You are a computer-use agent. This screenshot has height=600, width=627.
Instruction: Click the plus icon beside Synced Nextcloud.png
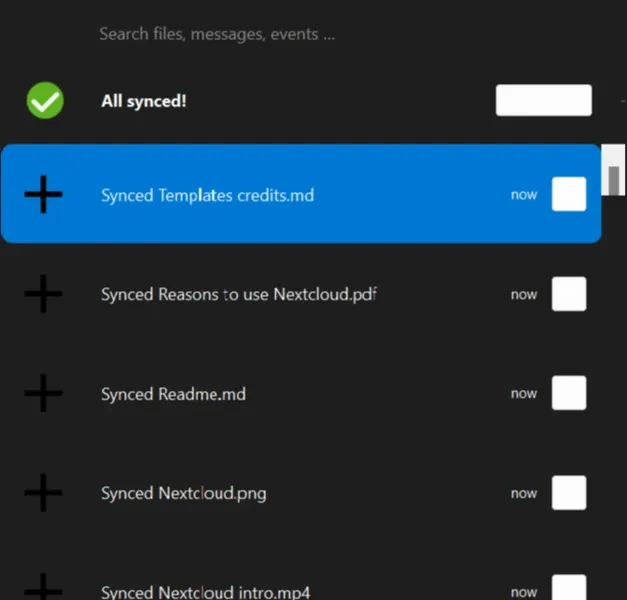[x=43, y=492]
